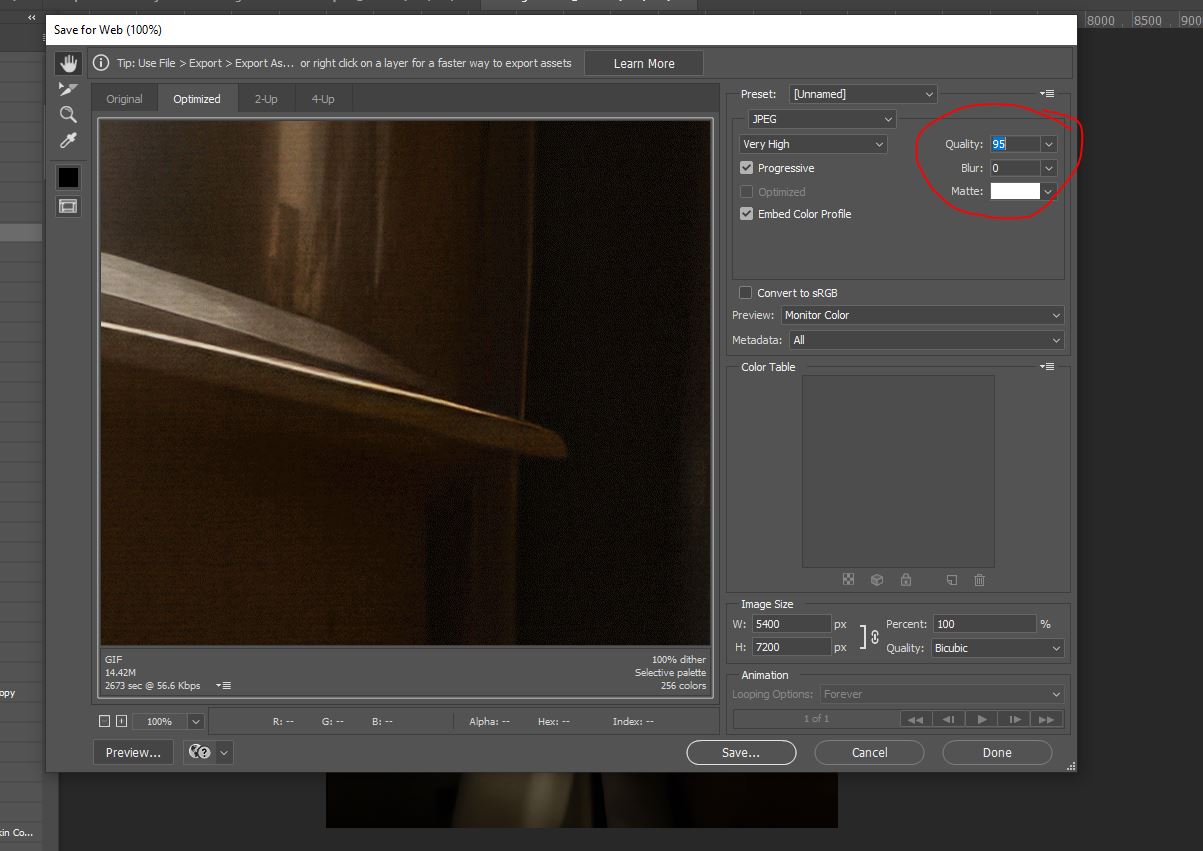Open the Color Table panel menu
Image resolution: width=1203 pixels, height=851 pixels.
coord(1046,366)
